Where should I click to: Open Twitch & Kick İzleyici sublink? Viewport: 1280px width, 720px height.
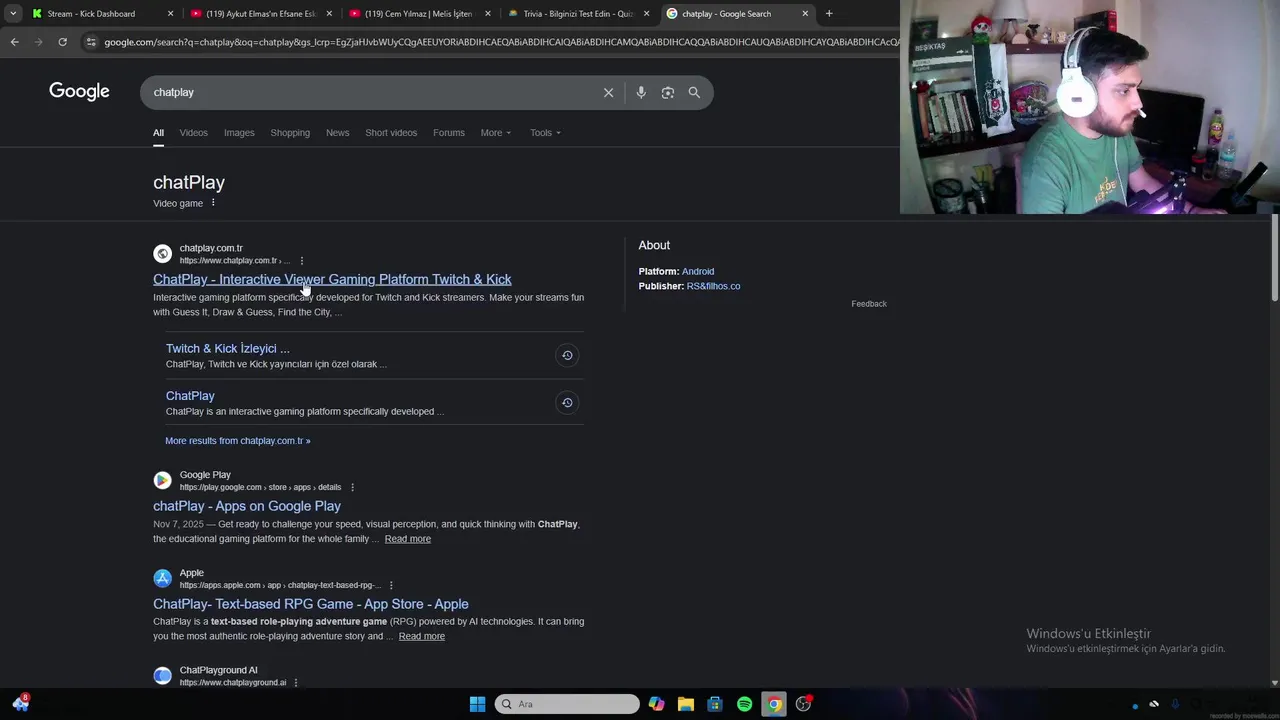coord(227,348)
